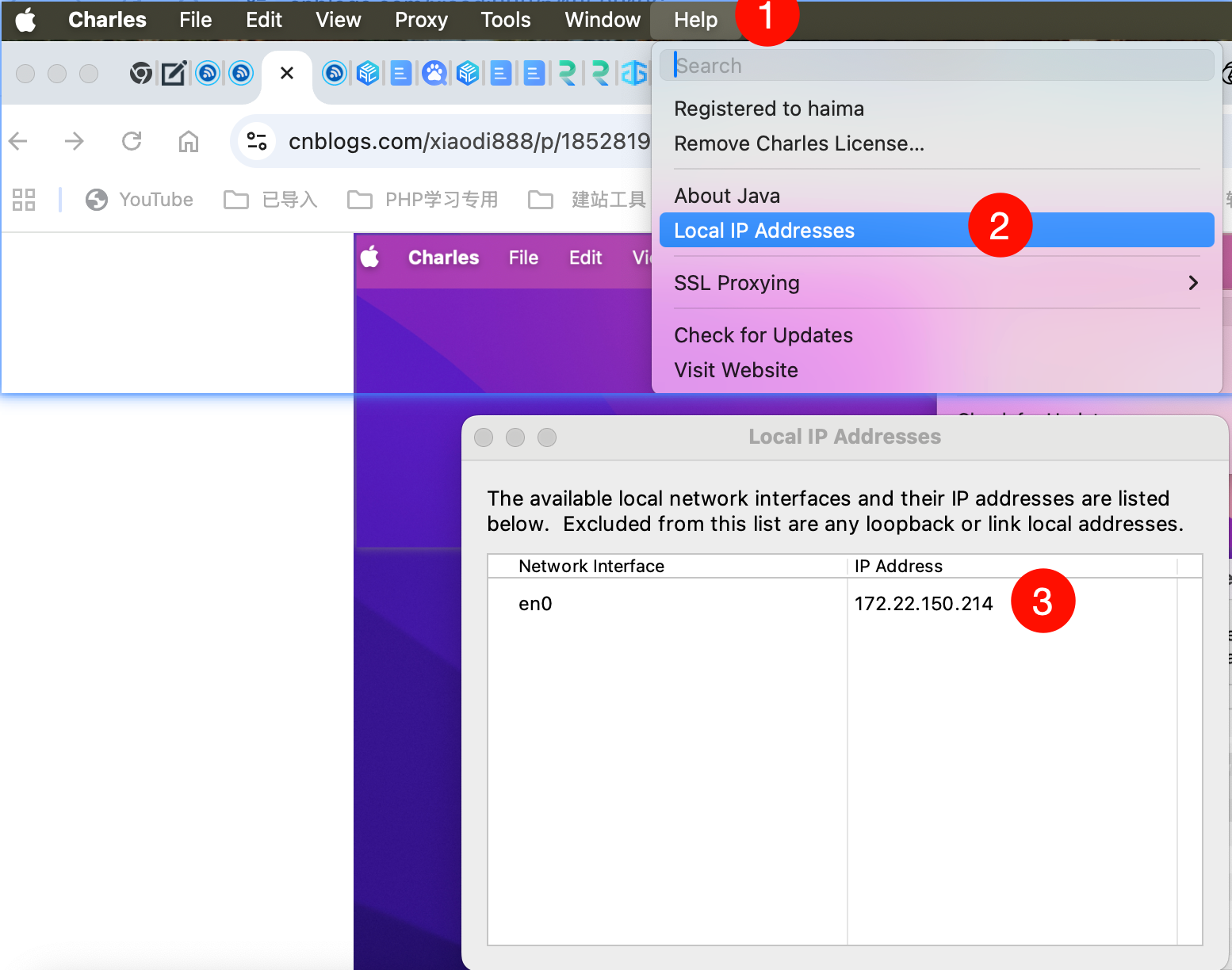Open the Edit menu in the top menu bar
Viewport: 1232px width, 970px height.
[x=264, y=20]
